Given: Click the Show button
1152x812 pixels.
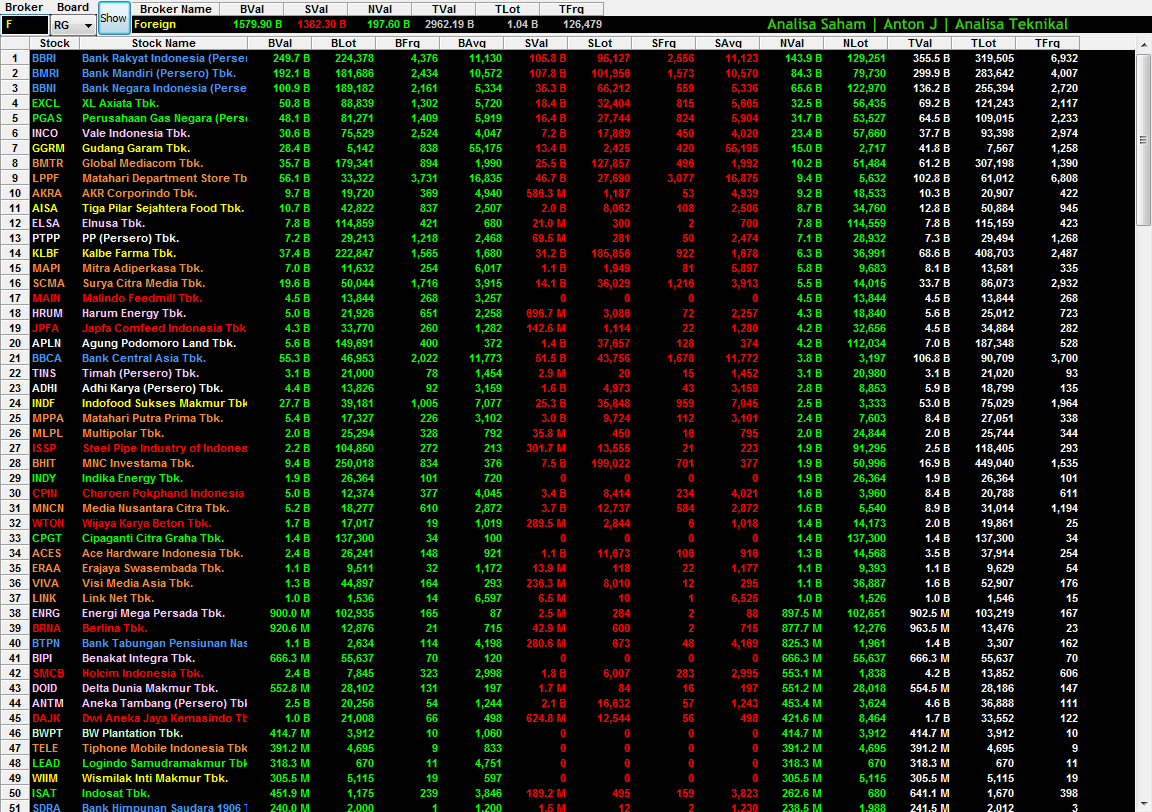Looking at the screenshot, I should 114,18.
